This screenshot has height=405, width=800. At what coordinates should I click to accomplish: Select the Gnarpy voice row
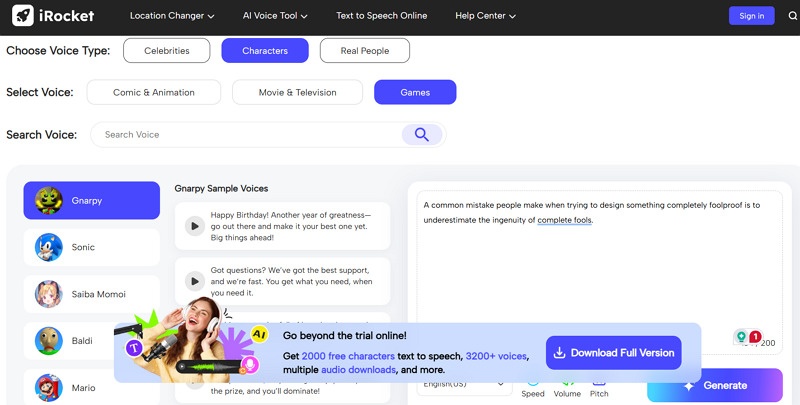pos(92,200)
